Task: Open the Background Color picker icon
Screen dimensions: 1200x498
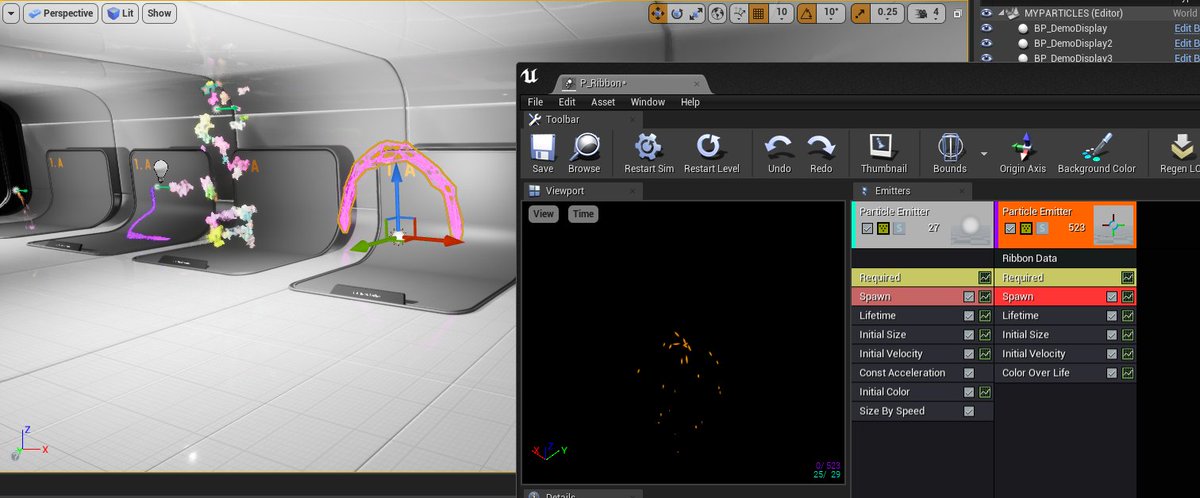Action: point(1096,147)
